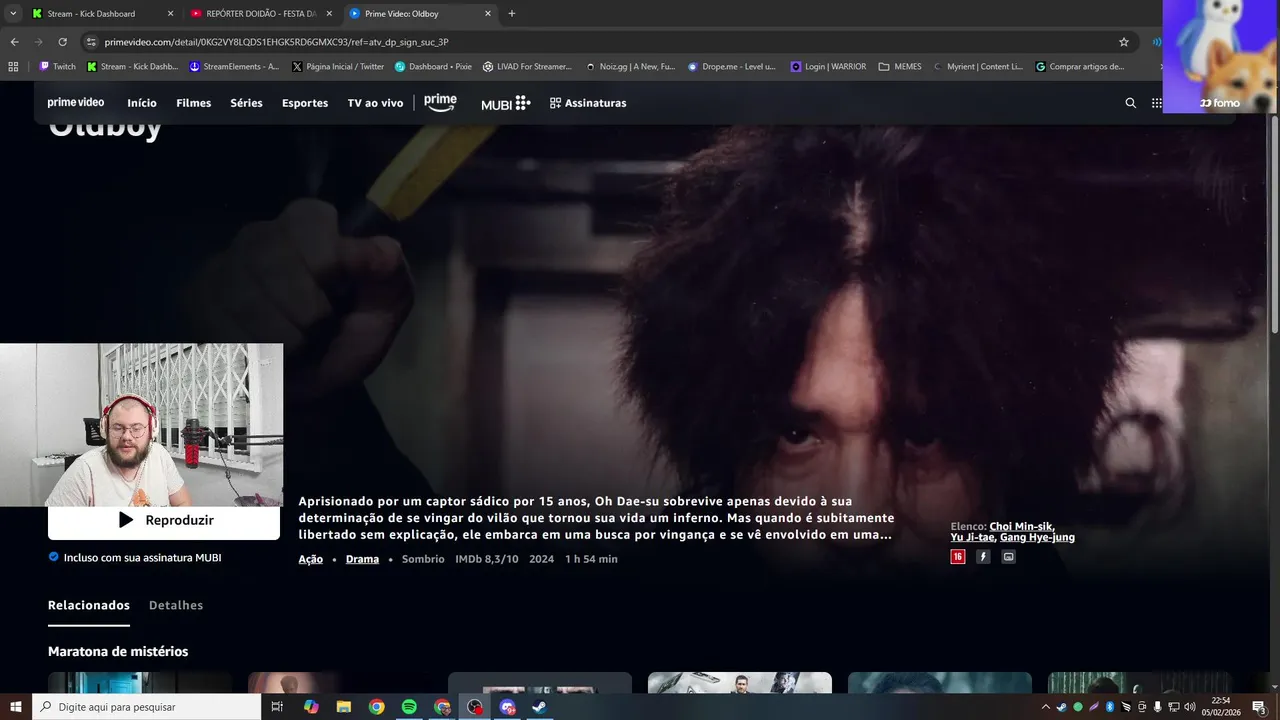Open the volume icon in system tray

(1190, 707)
